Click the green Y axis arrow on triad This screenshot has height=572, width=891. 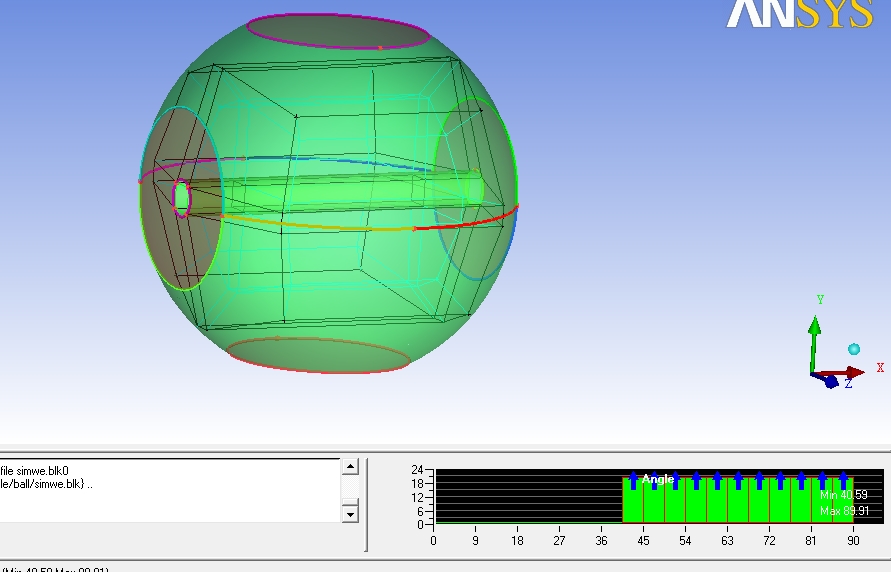click(x=815, y=332)
